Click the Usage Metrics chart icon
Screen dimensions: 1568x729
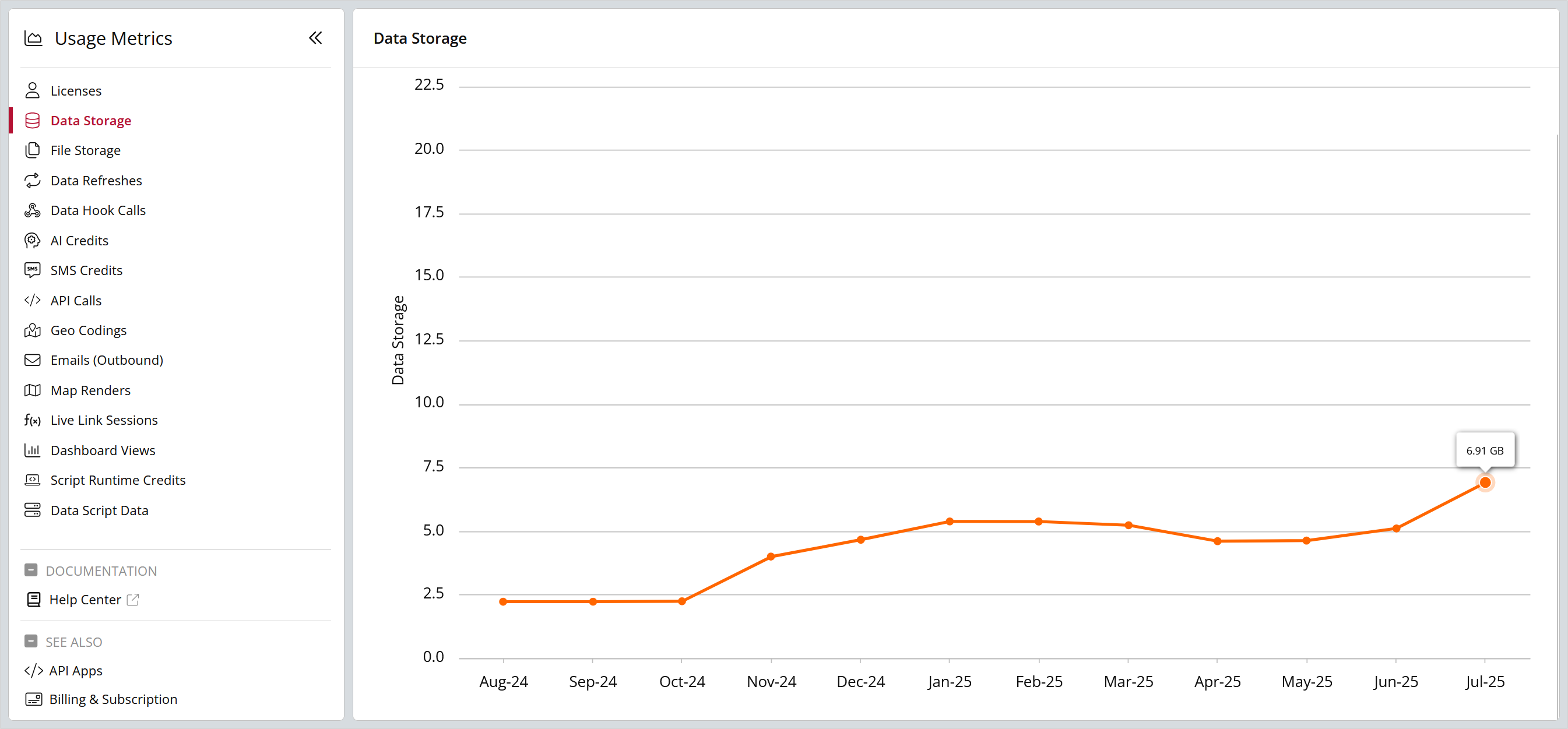33,38
